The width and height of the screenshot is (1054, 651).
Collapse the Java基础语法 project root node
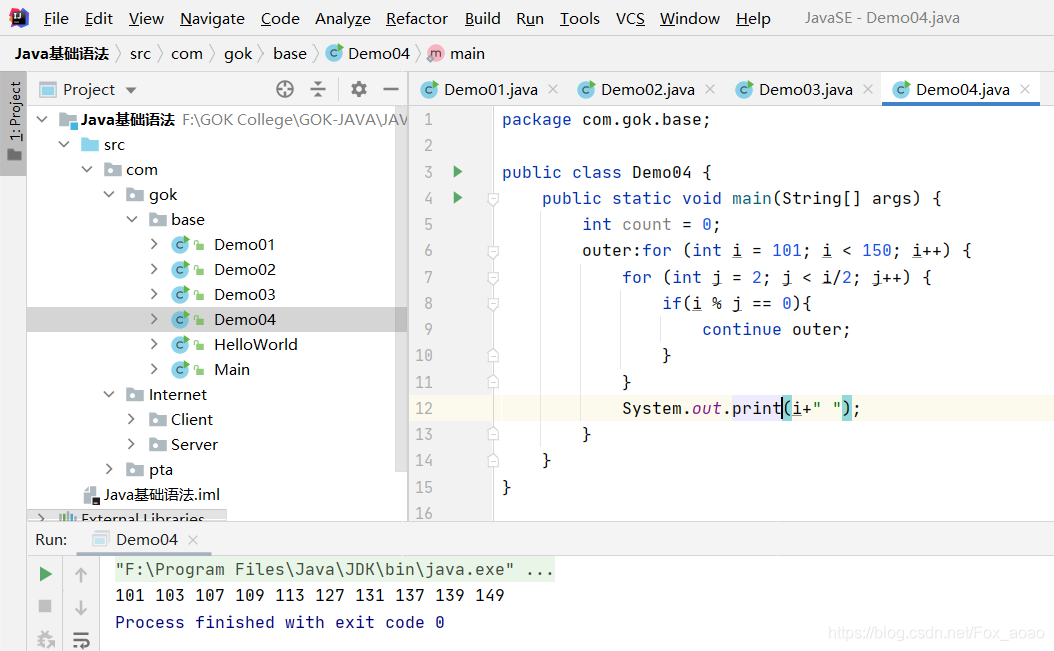pos(42,120)
